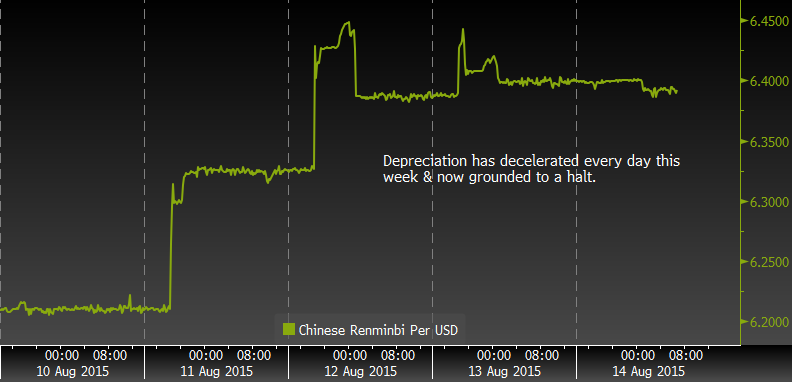Click the 6.4500 y-axis value
This screenshot has width=792, height=382.
[770, 22]
